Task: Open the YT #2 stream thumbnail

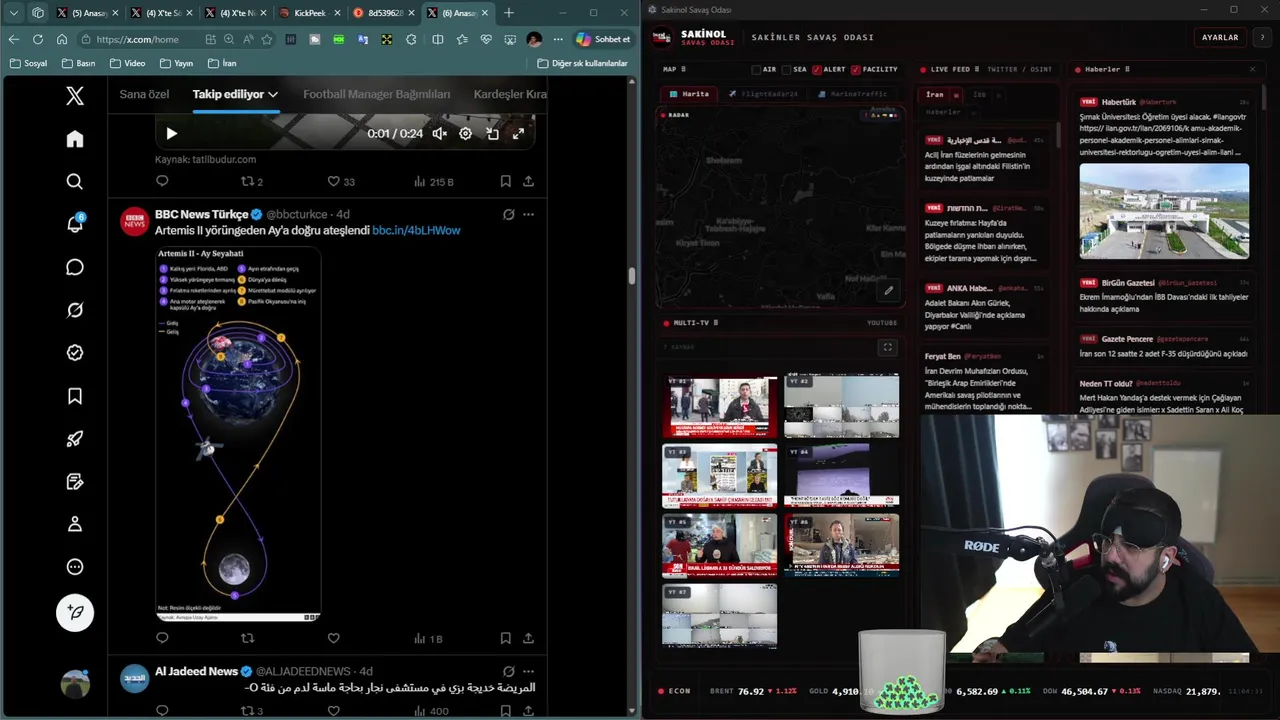Action: [841, 406]
